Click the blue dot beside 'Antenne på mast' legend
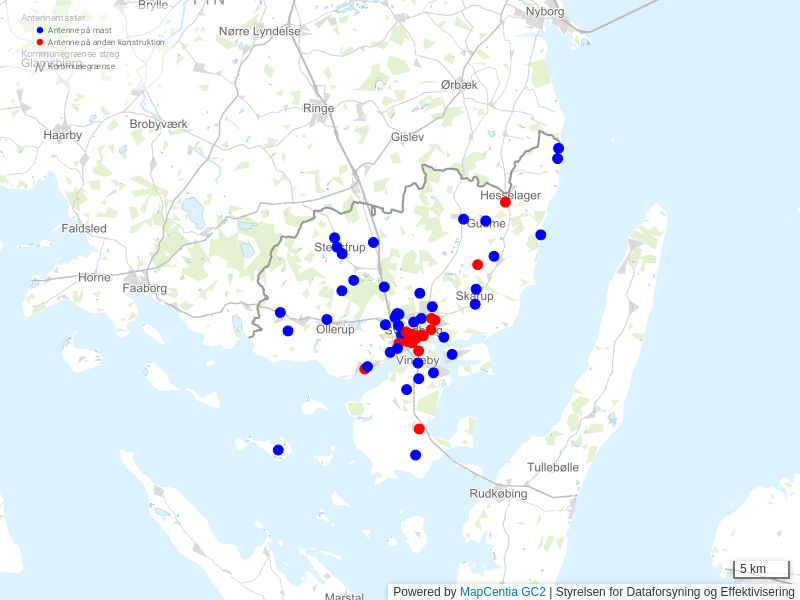The height and width of the screenshot is (600, 800). click(40, 30)
